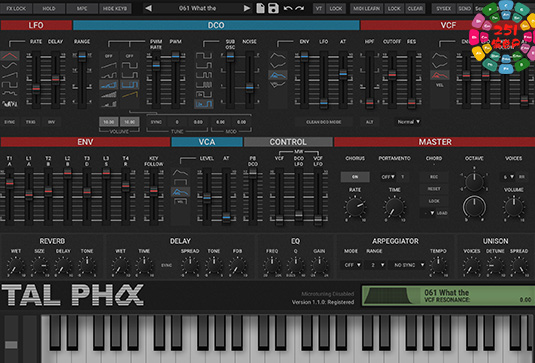Choose the yellow saw shape in the pulse column
This screenshot has height=363, width=535.
tap(130, 94)
